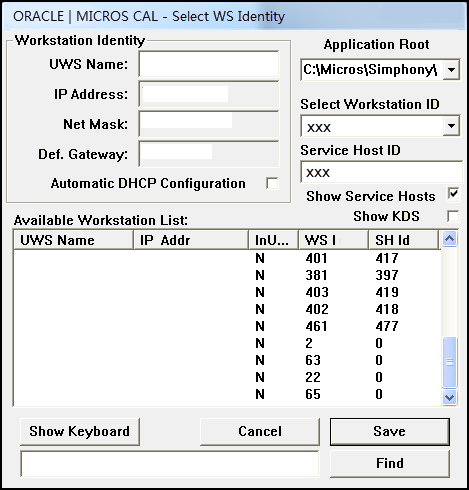The height and width of the screenshot is (490, 469).
Task: Click the WS I column header
Action: (x=333, y=240)
